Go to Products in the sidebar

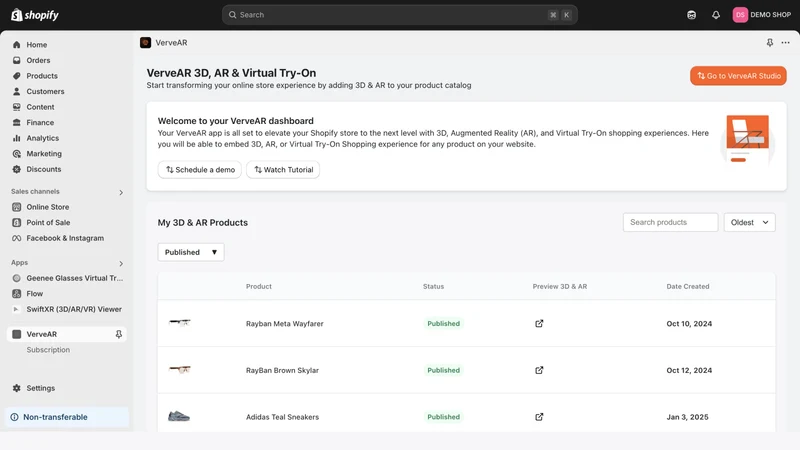pos(42,76)
